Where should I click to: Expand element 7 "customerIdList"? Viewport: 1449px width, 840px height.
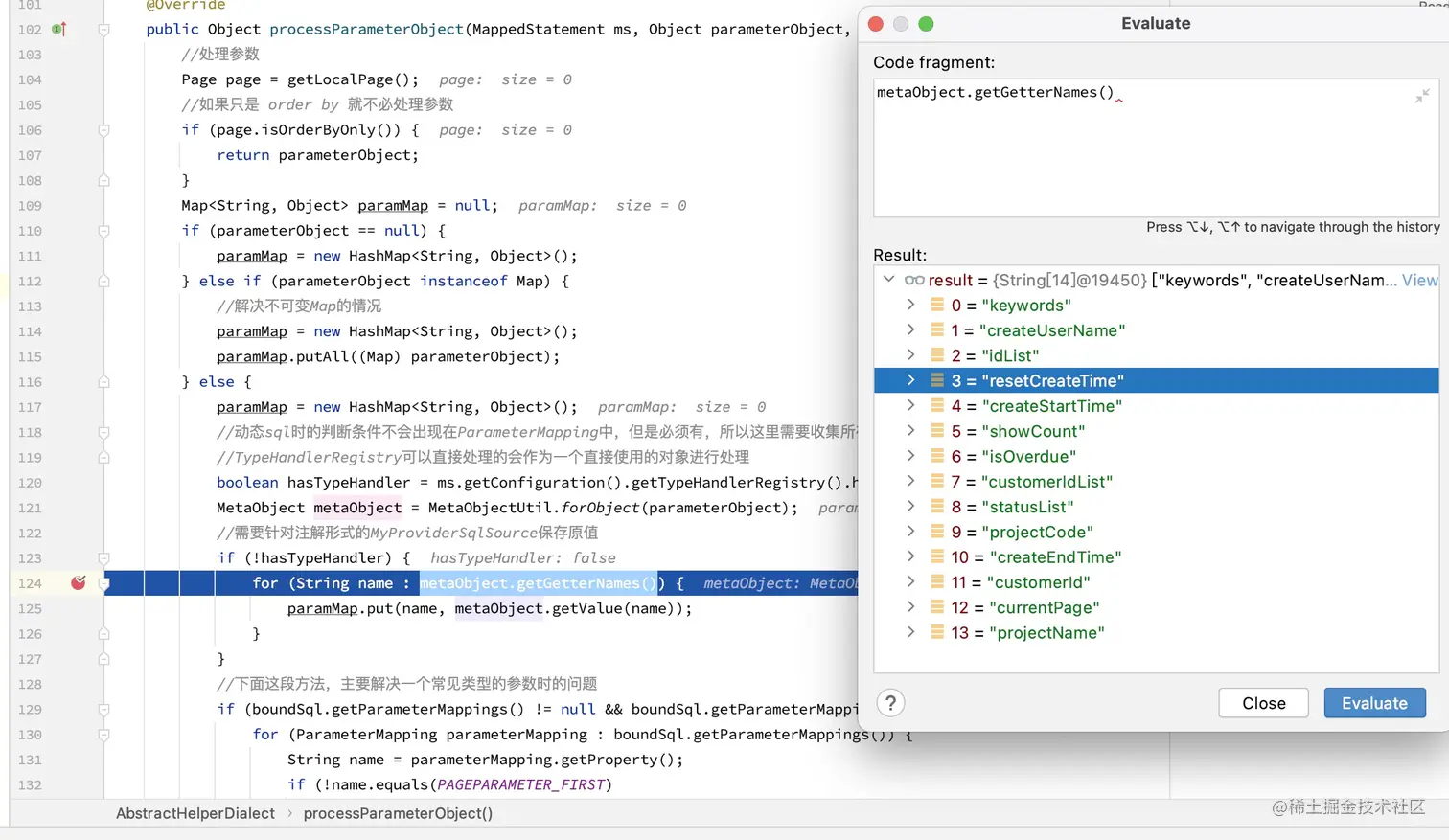(x=910, y=481)
